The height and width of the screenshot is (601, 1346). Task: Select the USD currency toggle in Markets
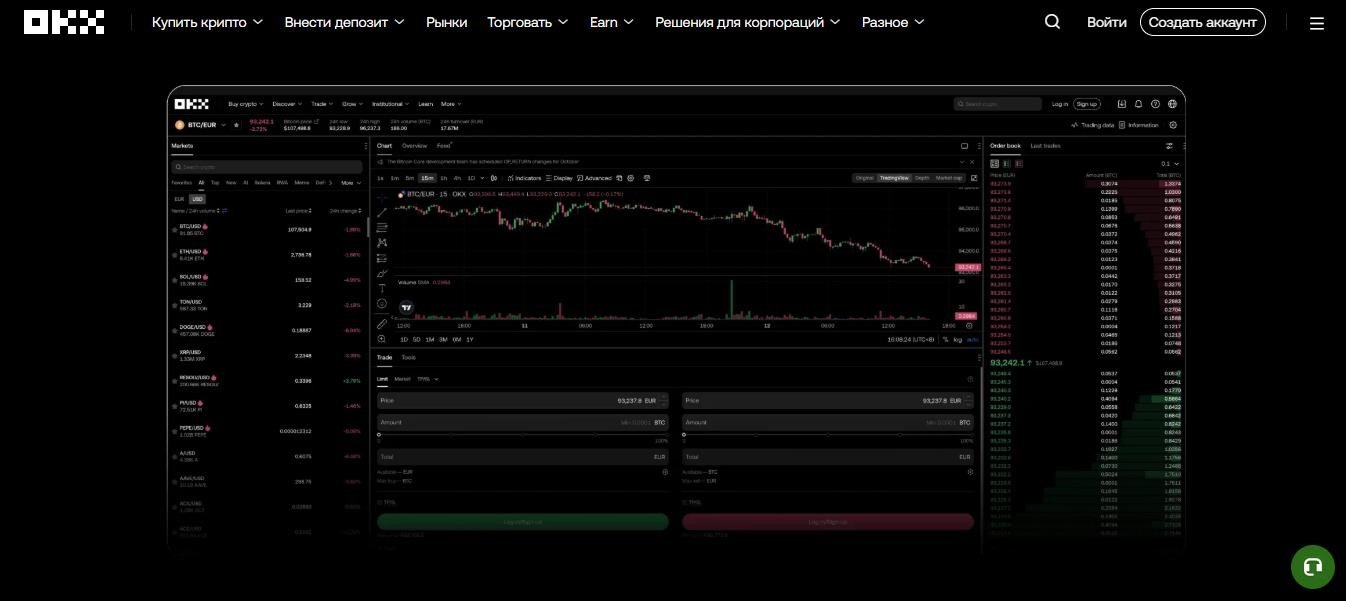click(x=197, y=199)
